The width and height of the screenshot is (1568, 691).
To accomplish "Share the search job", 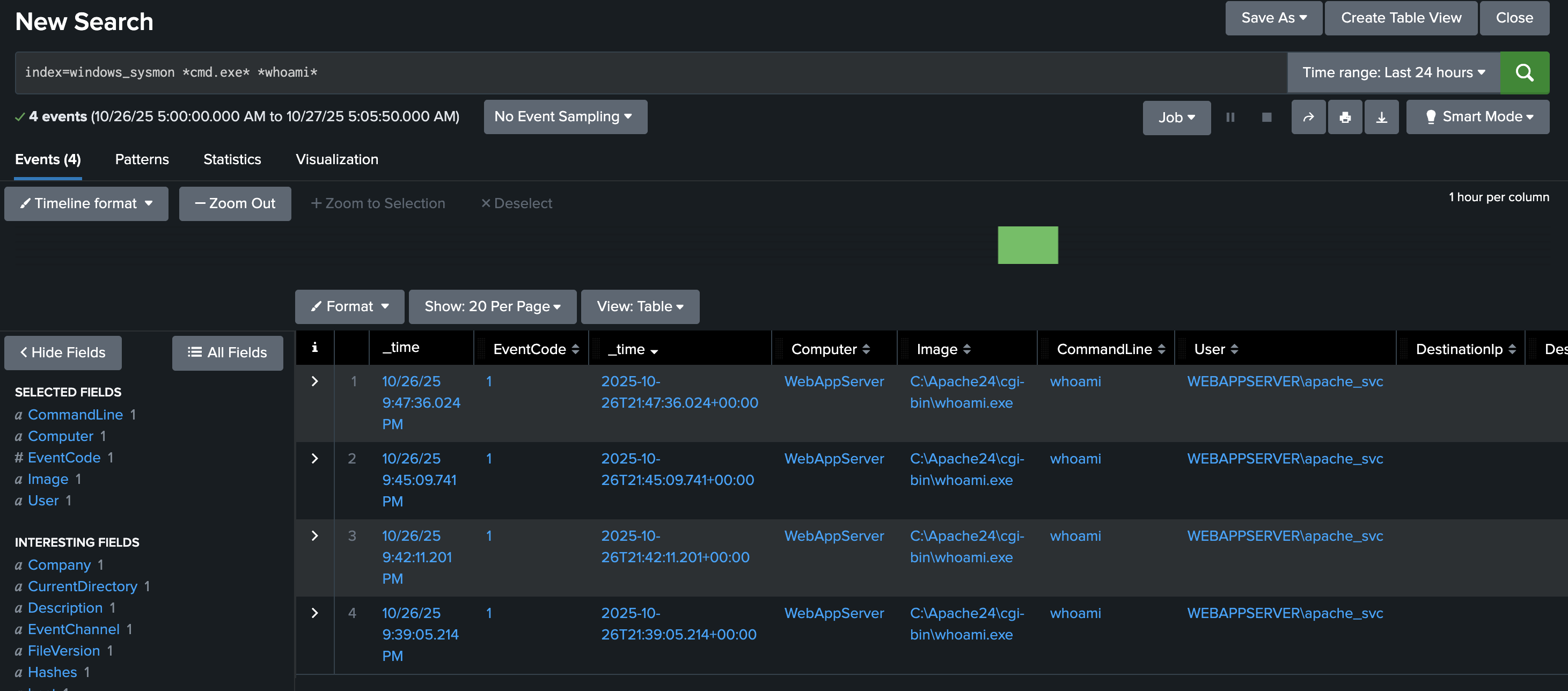I will click(1308, 117).
